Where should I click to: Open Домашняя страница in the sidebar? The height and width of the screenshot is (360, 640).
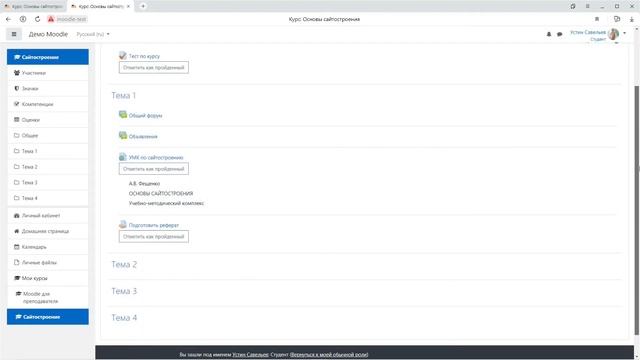point(48,231)
